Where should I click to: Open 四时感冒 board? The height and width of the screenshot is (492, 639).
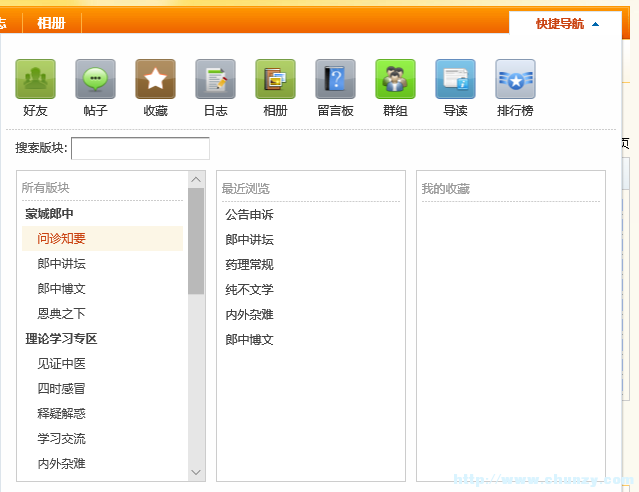point(62,388)
